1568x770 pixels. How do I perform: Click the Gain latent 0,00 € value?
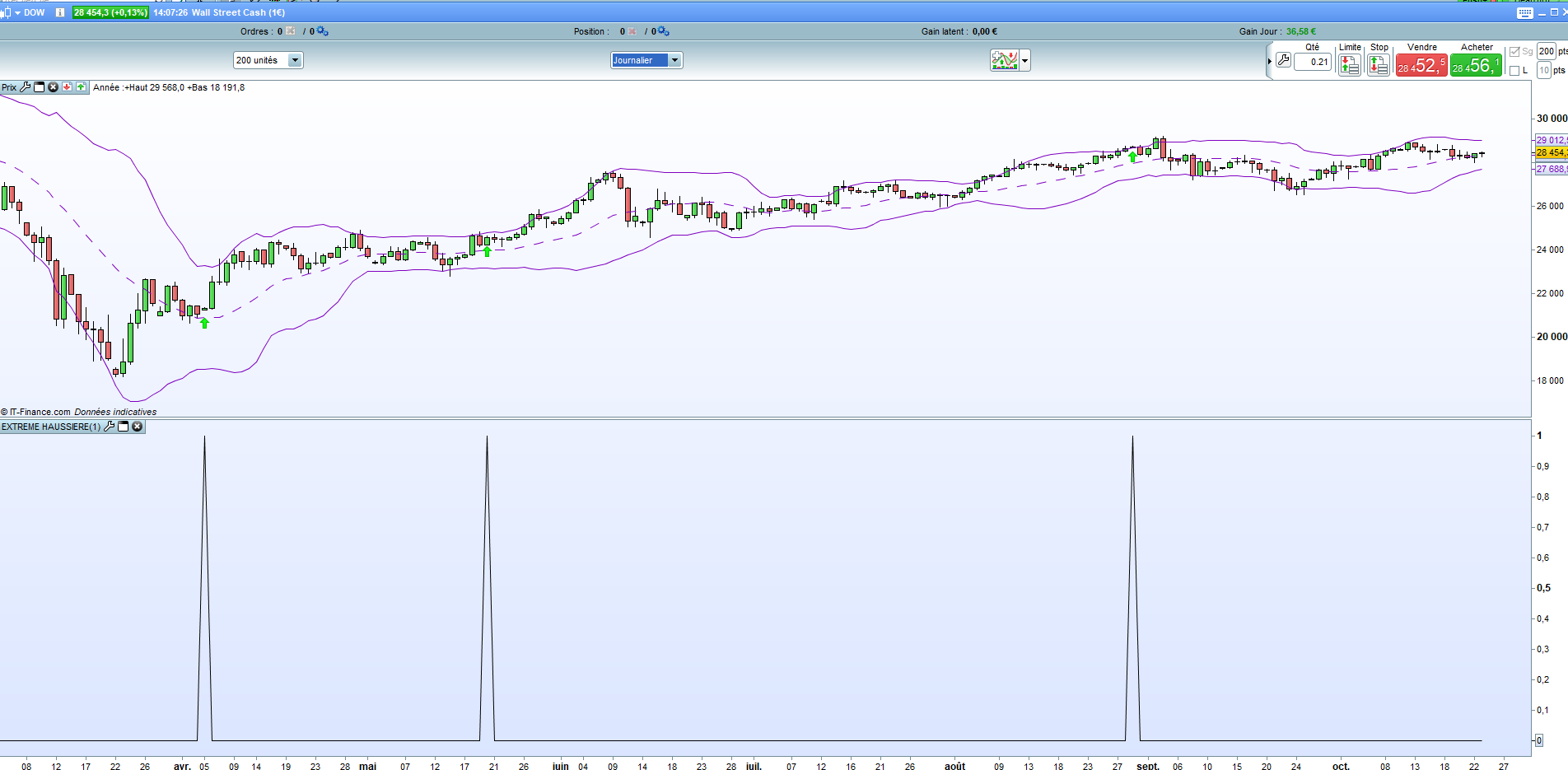coord(985,31)
